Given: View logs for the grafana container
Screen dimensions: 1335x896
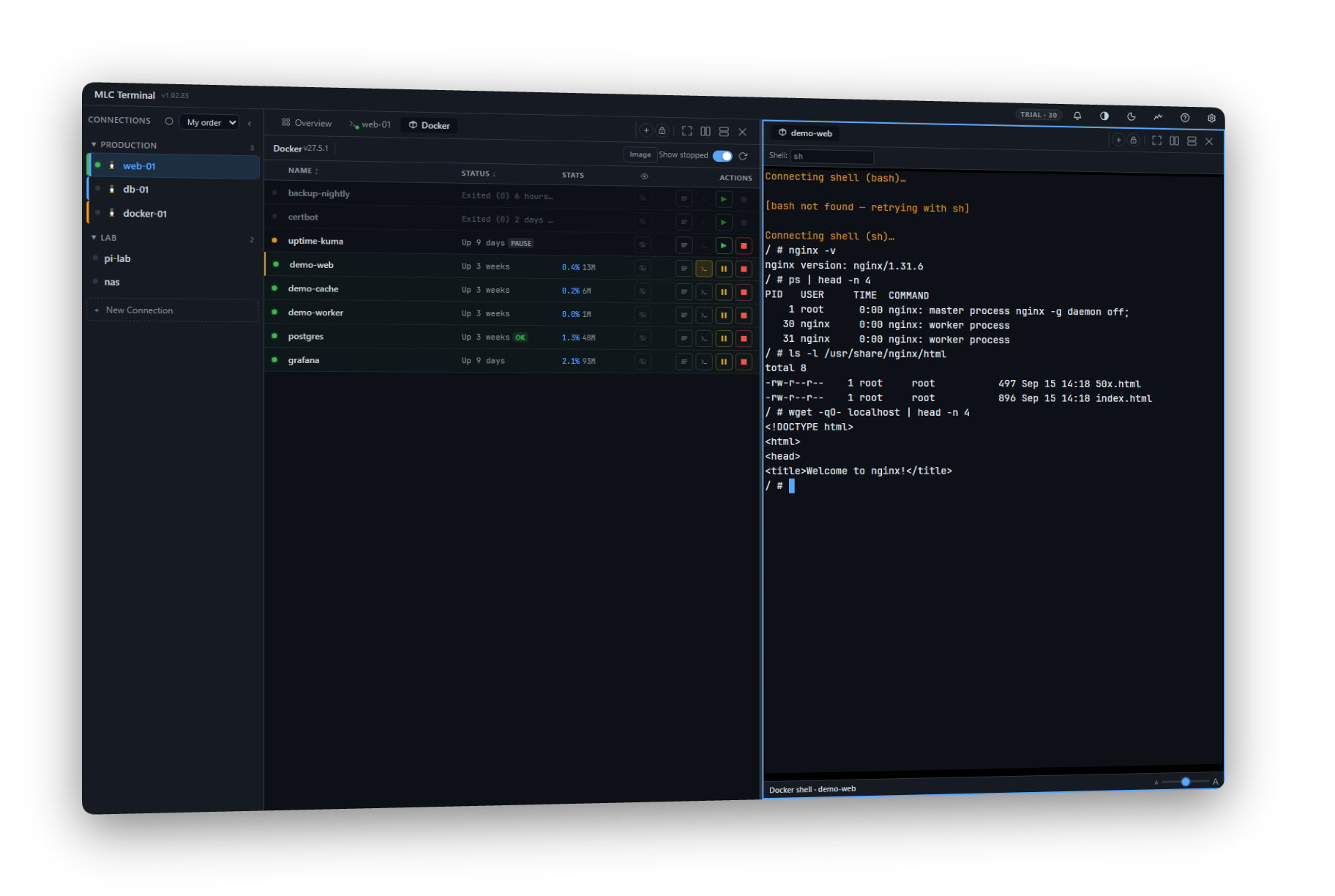Looking at the screenshot, I should coord(684,362).
